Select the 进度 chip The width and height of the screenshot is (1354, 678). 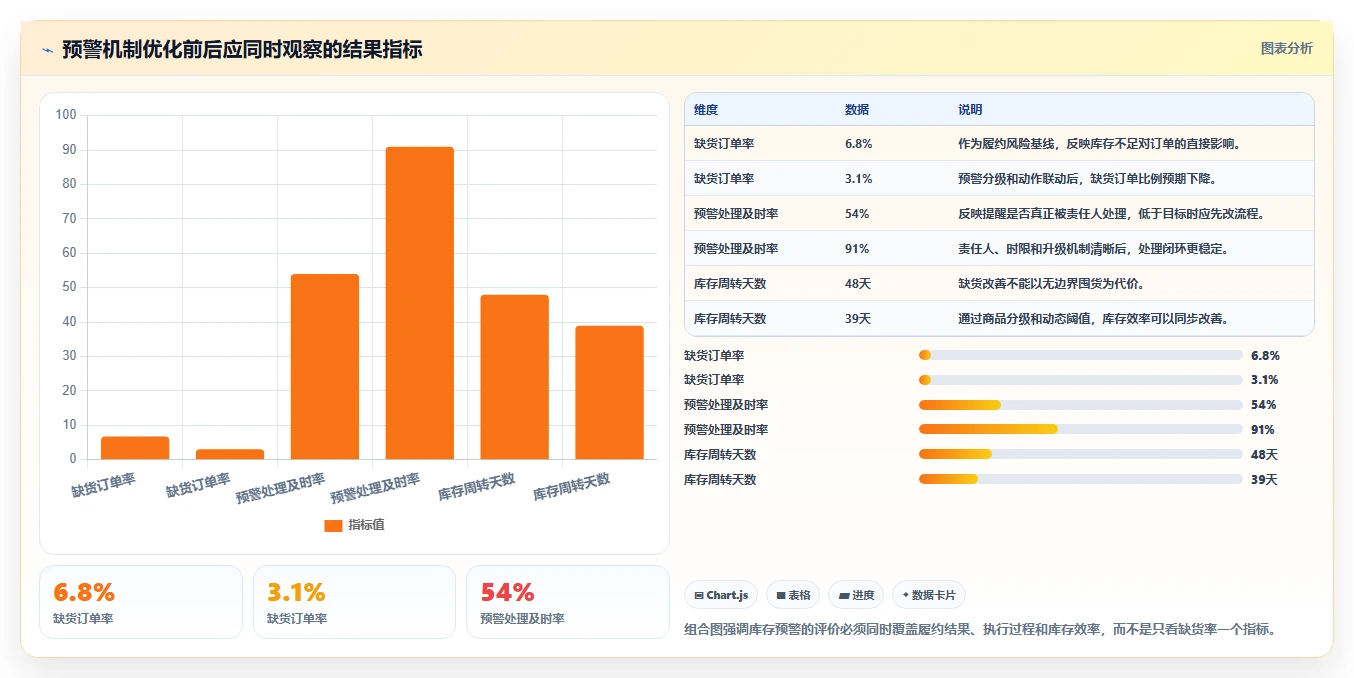pos(856,595)
